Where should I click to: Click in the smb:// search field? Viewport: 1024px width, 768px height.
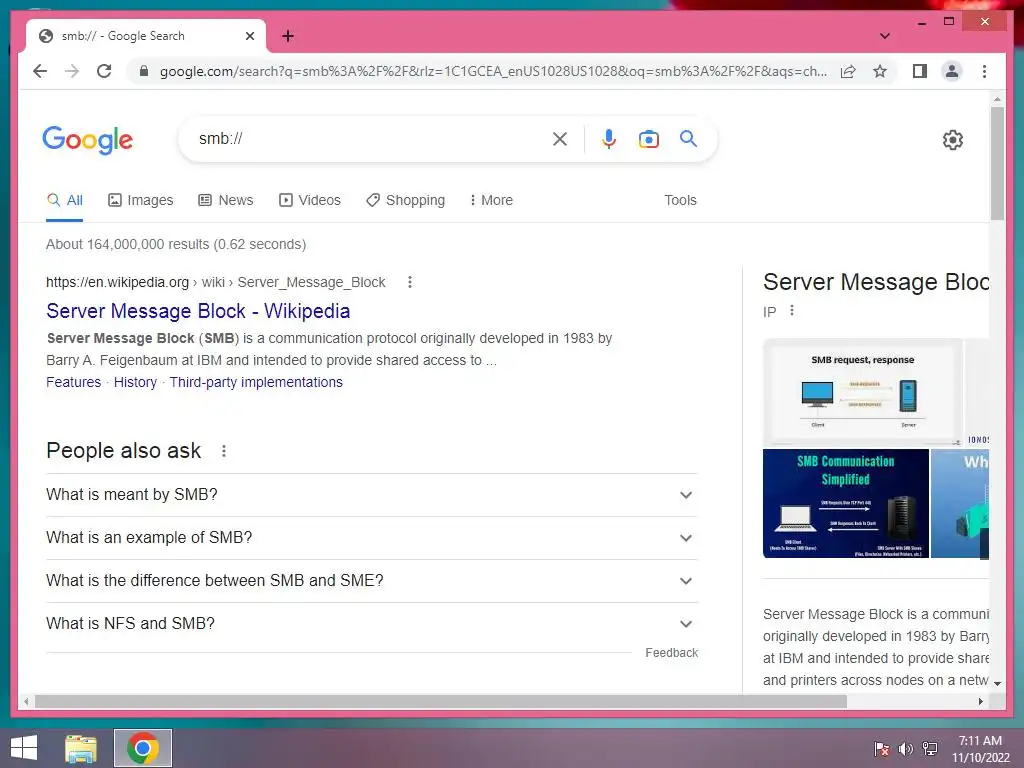pos(372,138)
